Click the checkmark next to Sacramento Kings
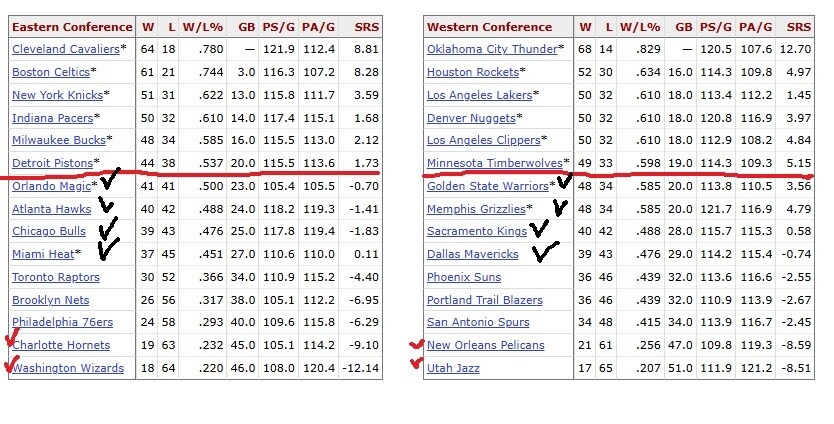Viewport: 834px width, 424px height. (539, 229)
